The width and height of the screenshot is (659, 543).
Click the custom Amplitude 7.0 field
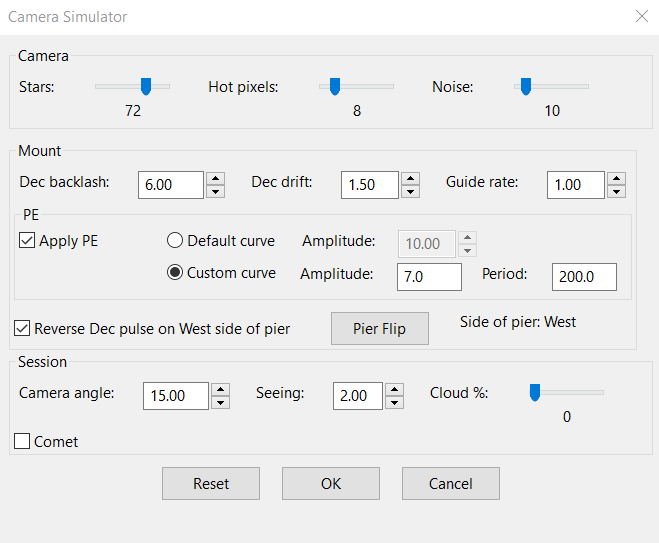429,277
